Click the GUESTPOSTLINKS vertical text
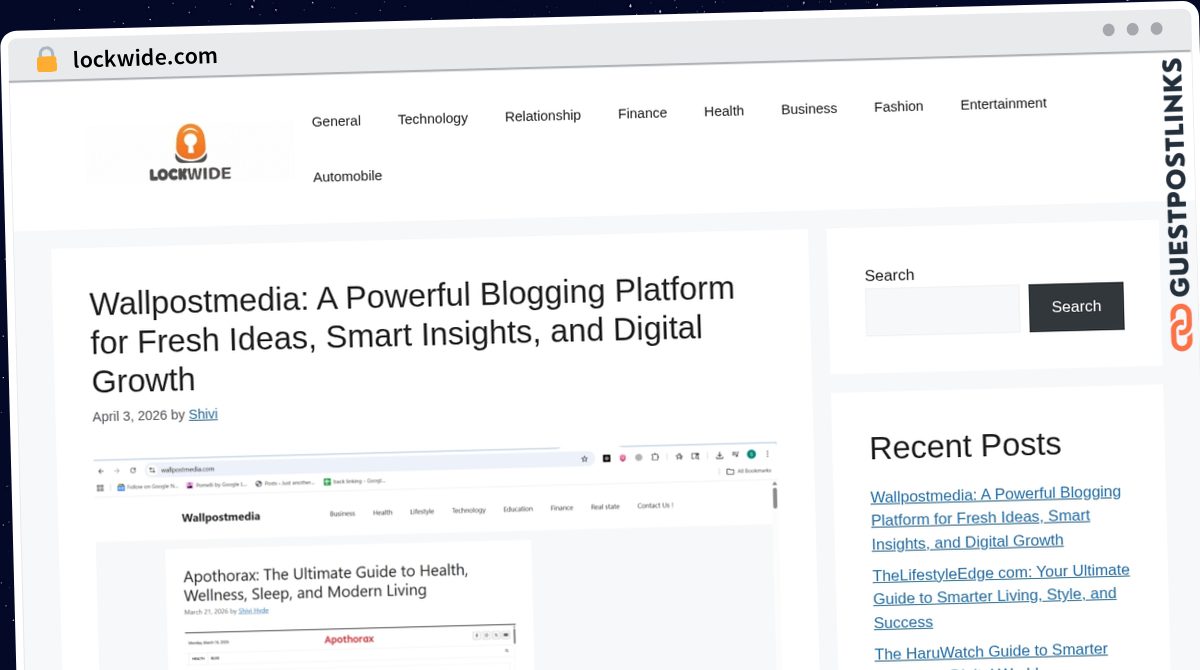 click(1176, 178)
